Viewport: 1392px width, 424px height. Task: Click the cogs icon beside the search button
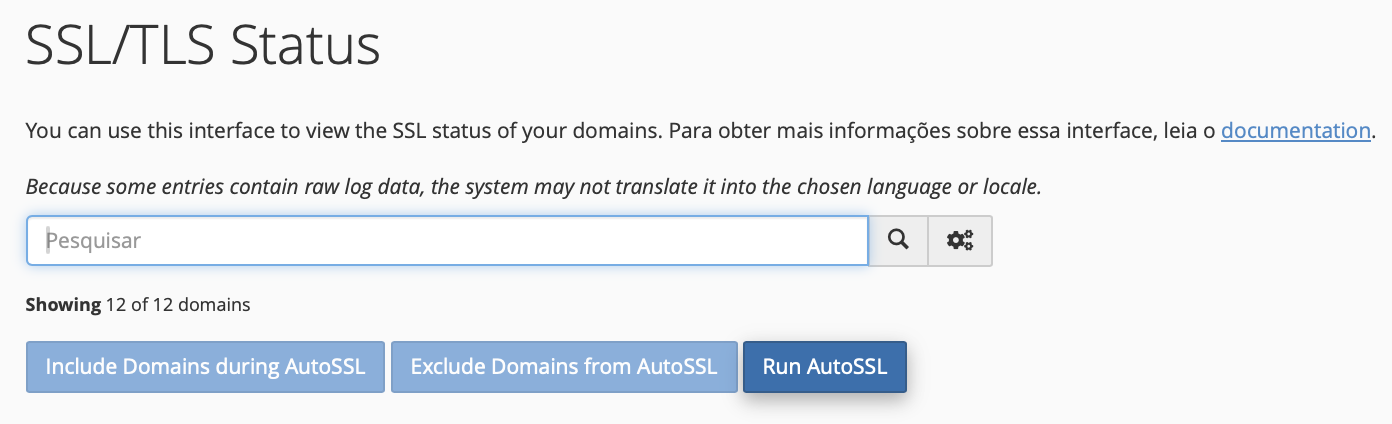960,241
